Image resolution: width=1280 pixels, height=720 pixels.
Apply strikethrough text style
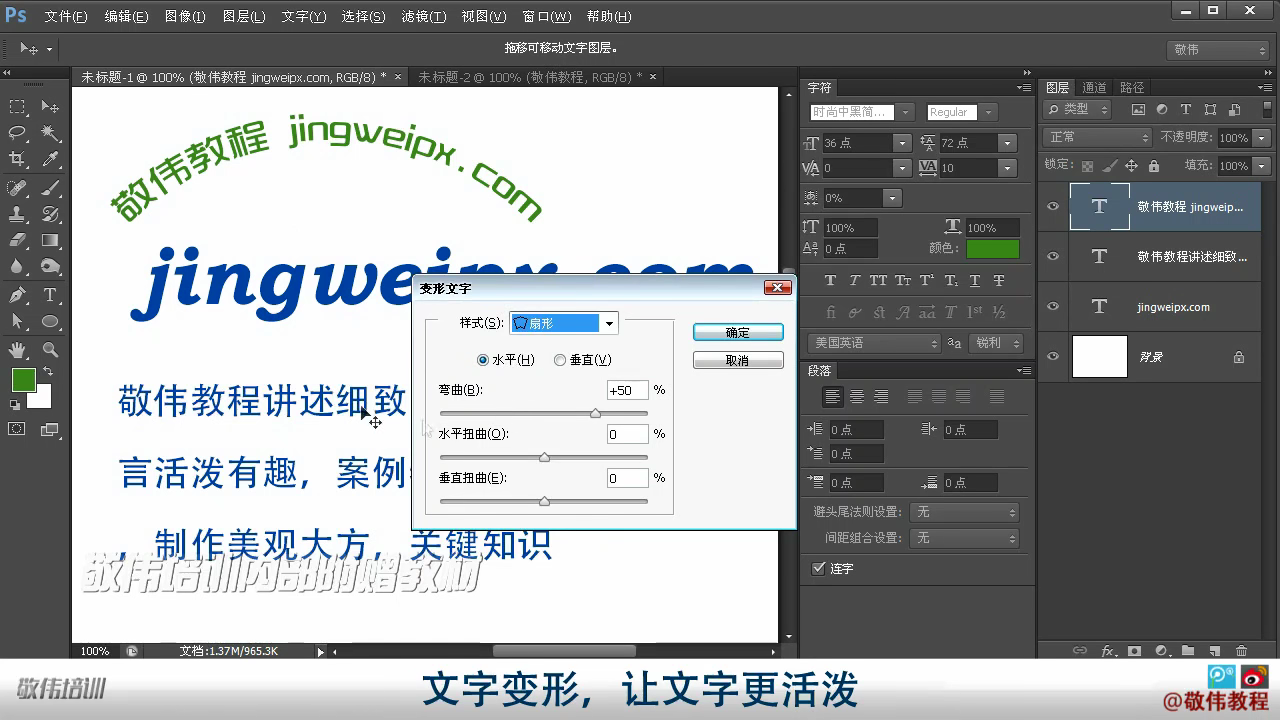[999, 281]
